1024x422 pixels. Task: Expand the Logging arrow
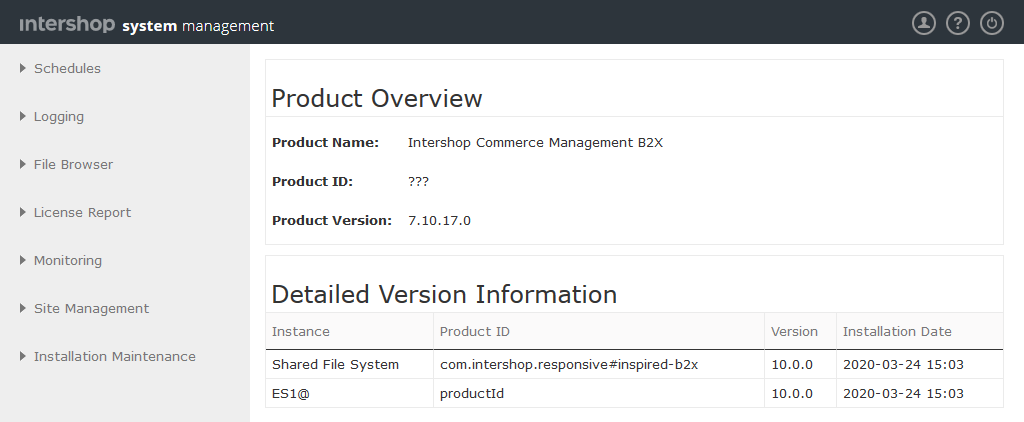[23, 116]
